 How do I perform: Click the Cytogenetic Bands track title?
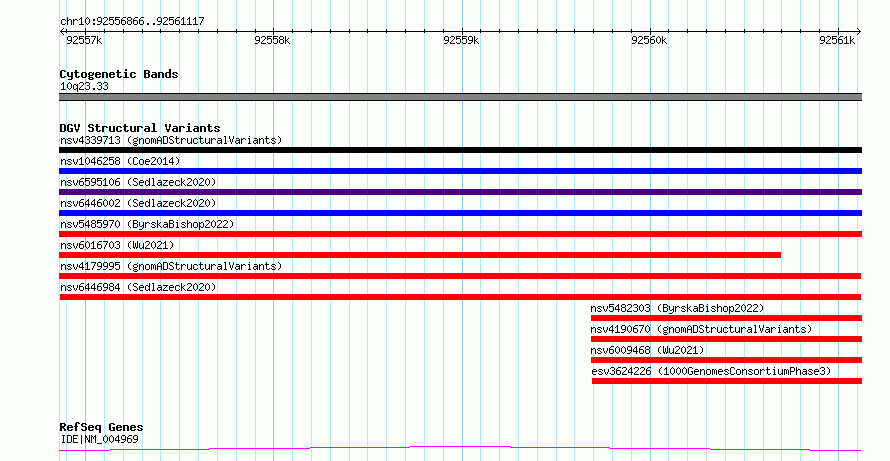[x=119, y=74]
